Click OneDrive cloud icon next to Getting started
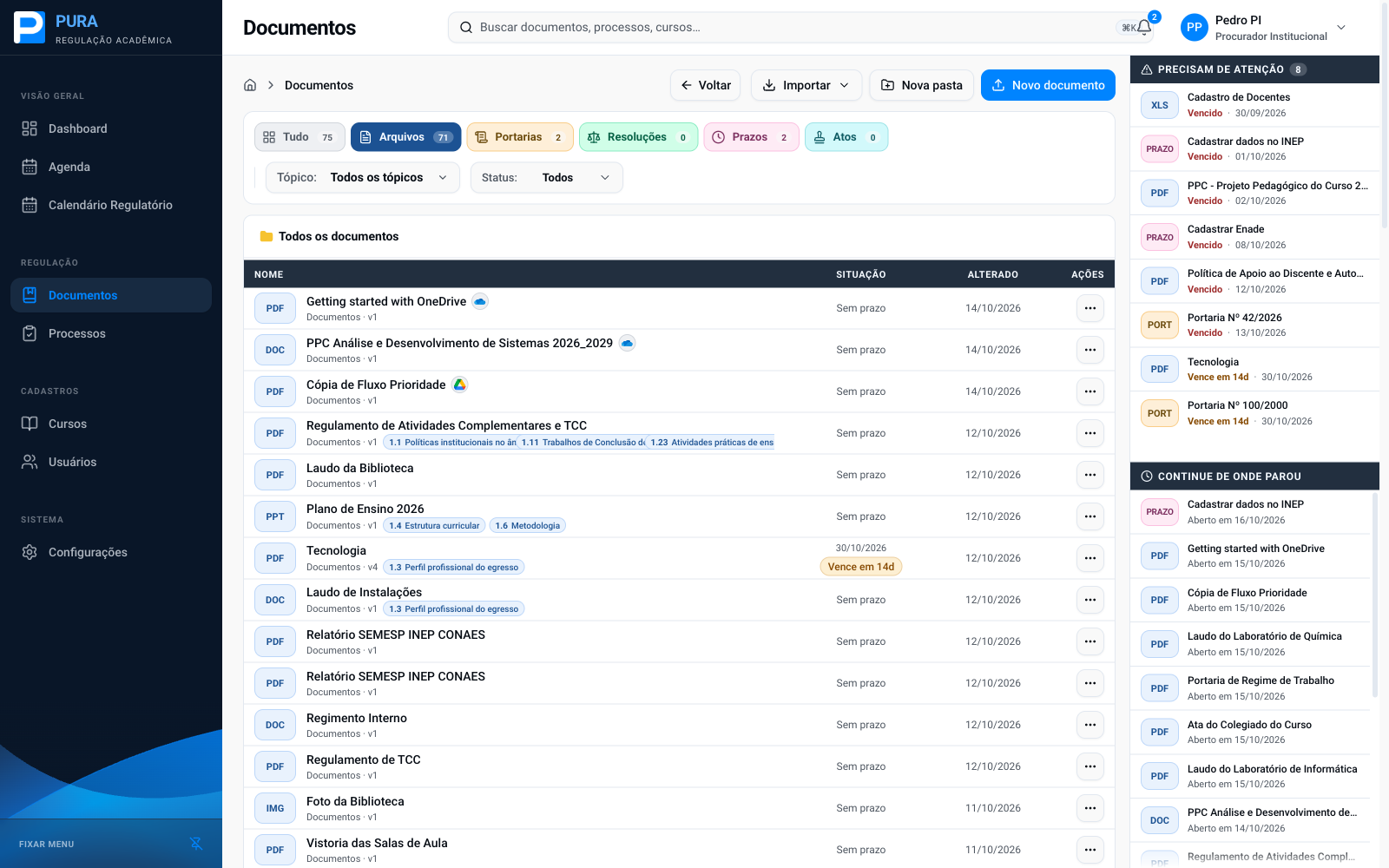1389x868 pixels. pos(480,301)
